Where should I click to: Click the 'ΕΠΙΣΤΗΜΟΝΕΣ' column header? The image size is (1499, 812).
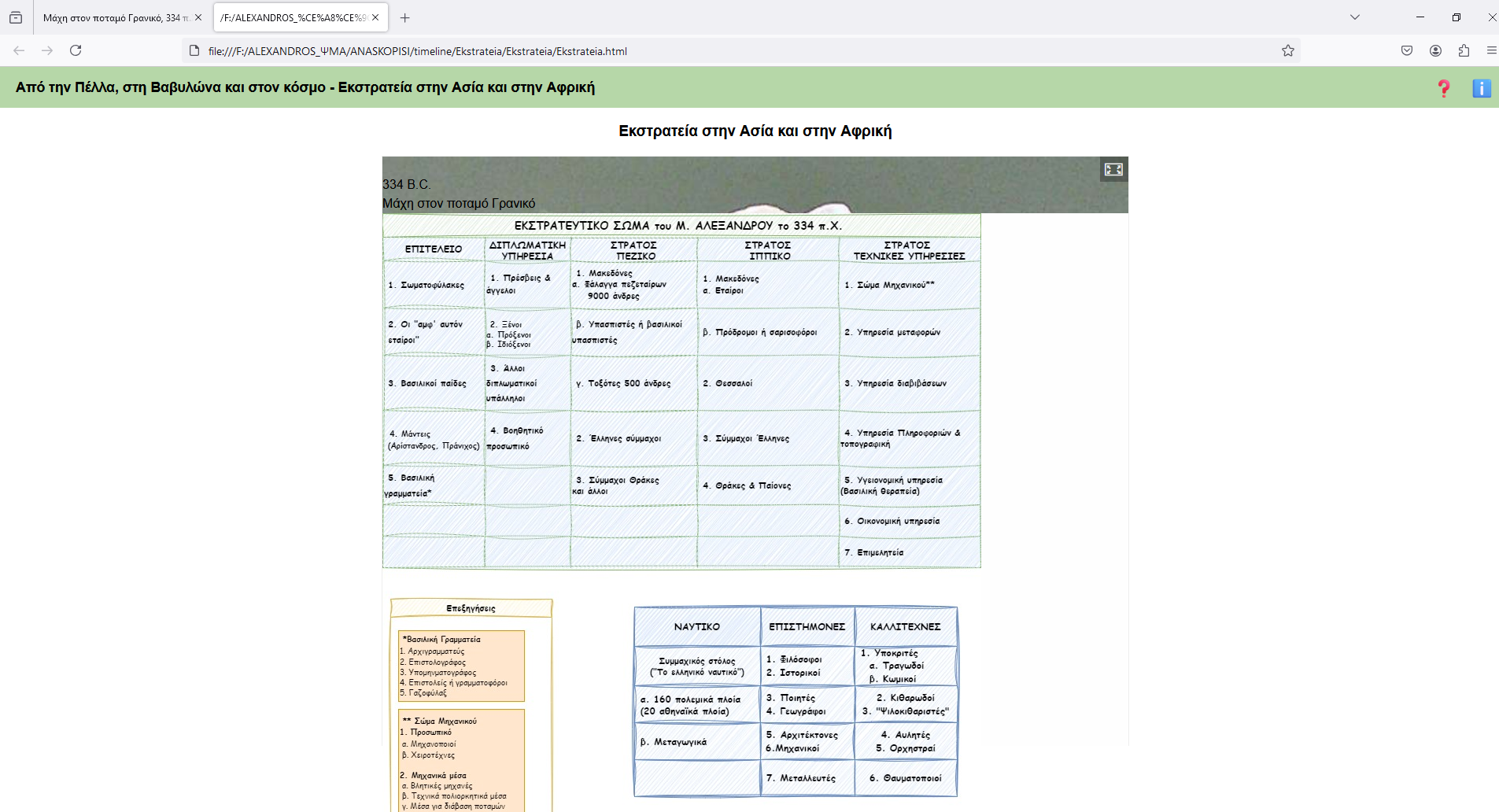pyautogui.click(x=807, y=627)
